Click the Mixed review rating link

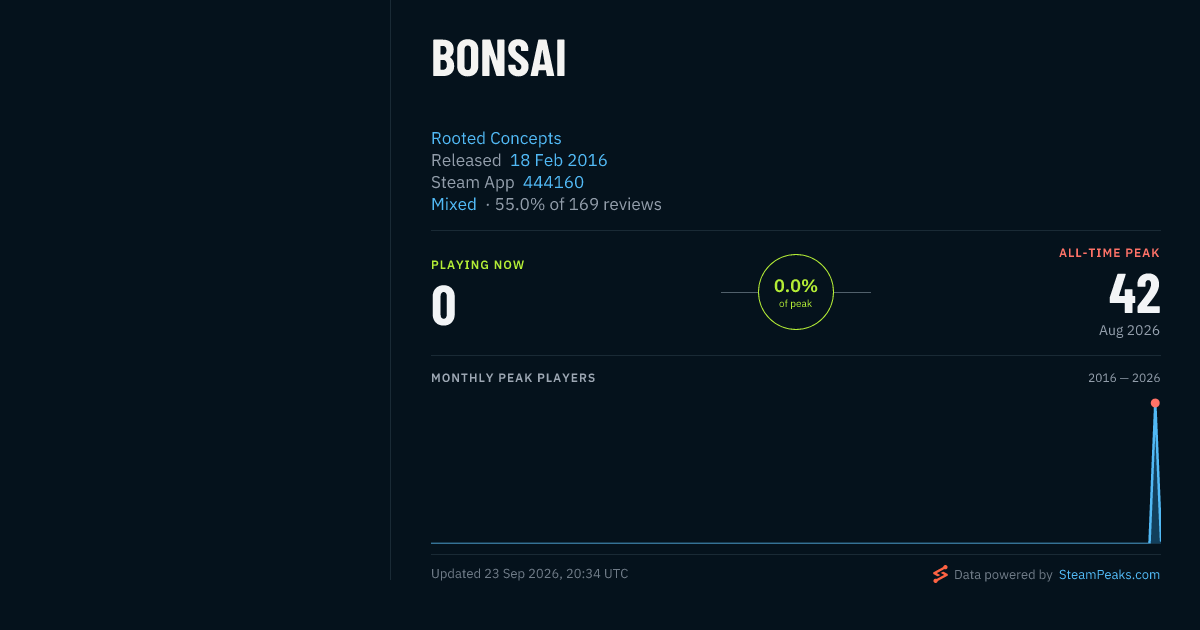click(453, 204)
